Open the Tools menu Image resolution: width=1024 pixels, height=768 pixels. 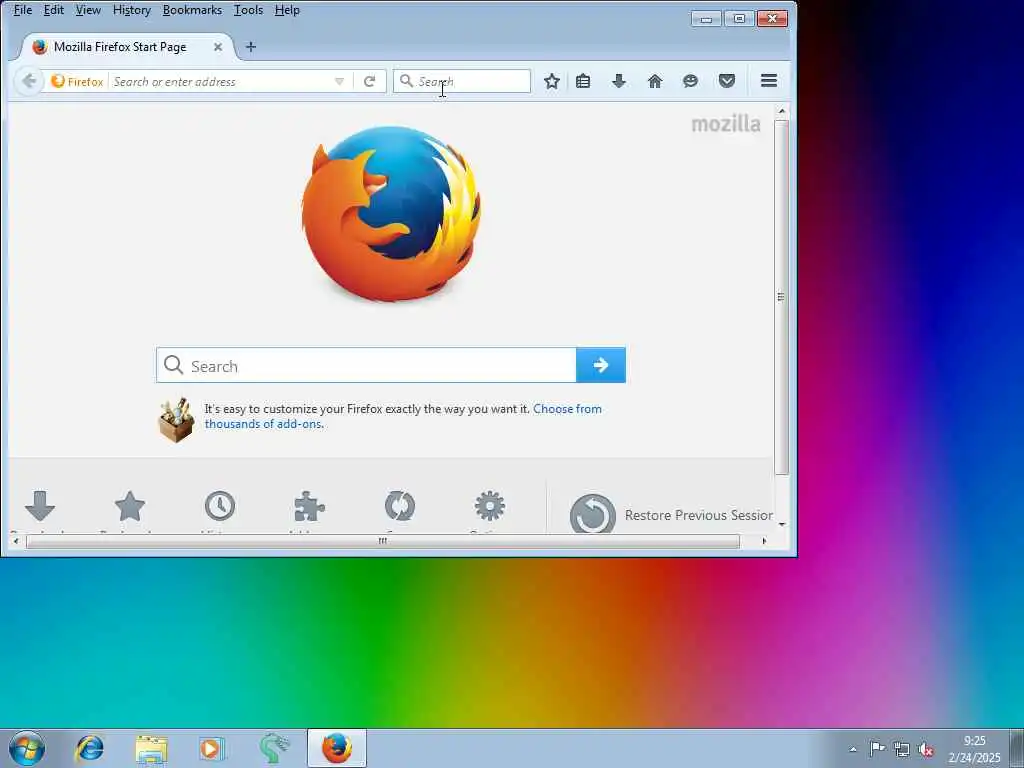[x=248, y=10]
